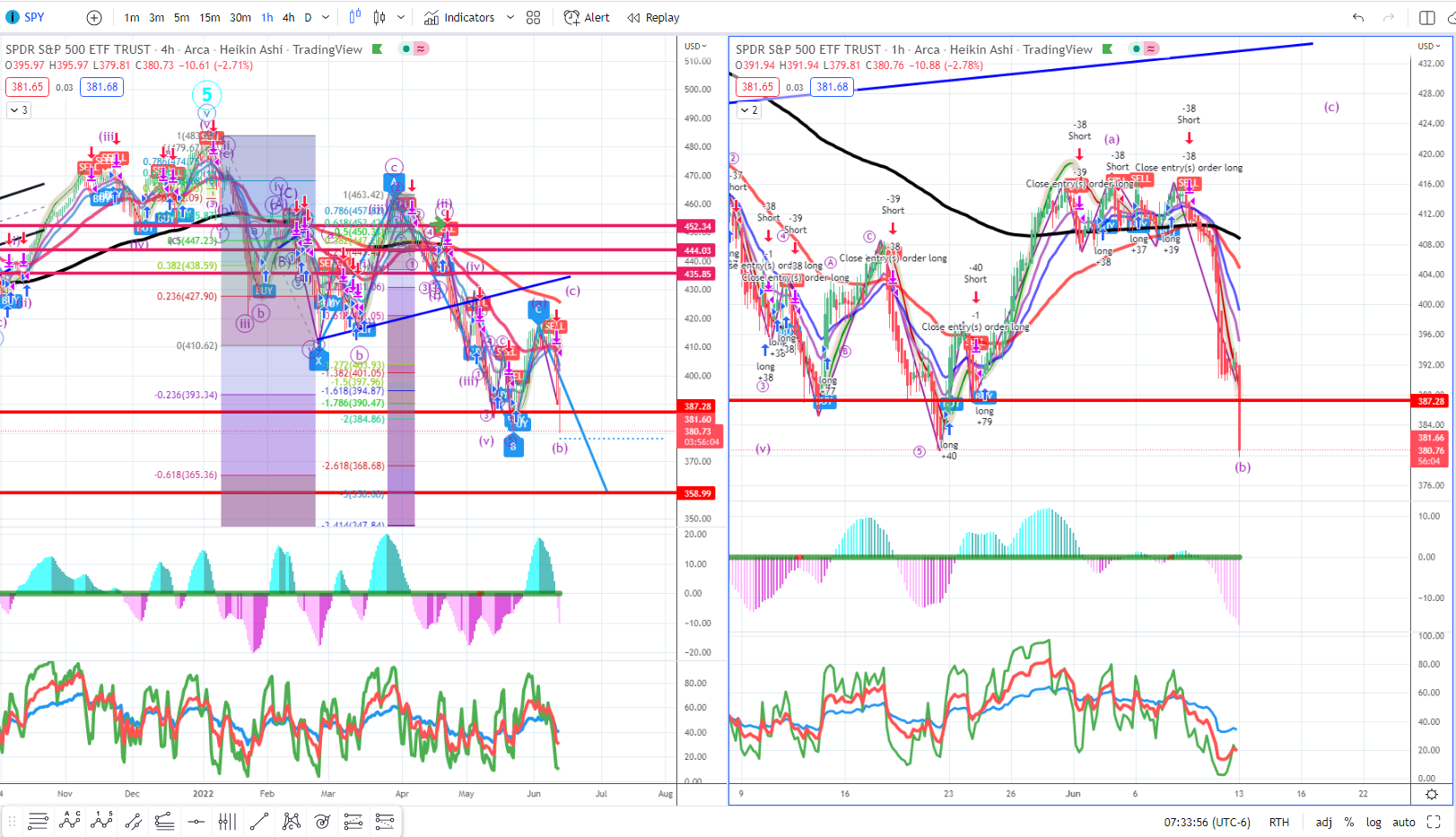Open chart settings gear at bottom right
This screenshot has width=1456, height=837.
(1432, 794)
